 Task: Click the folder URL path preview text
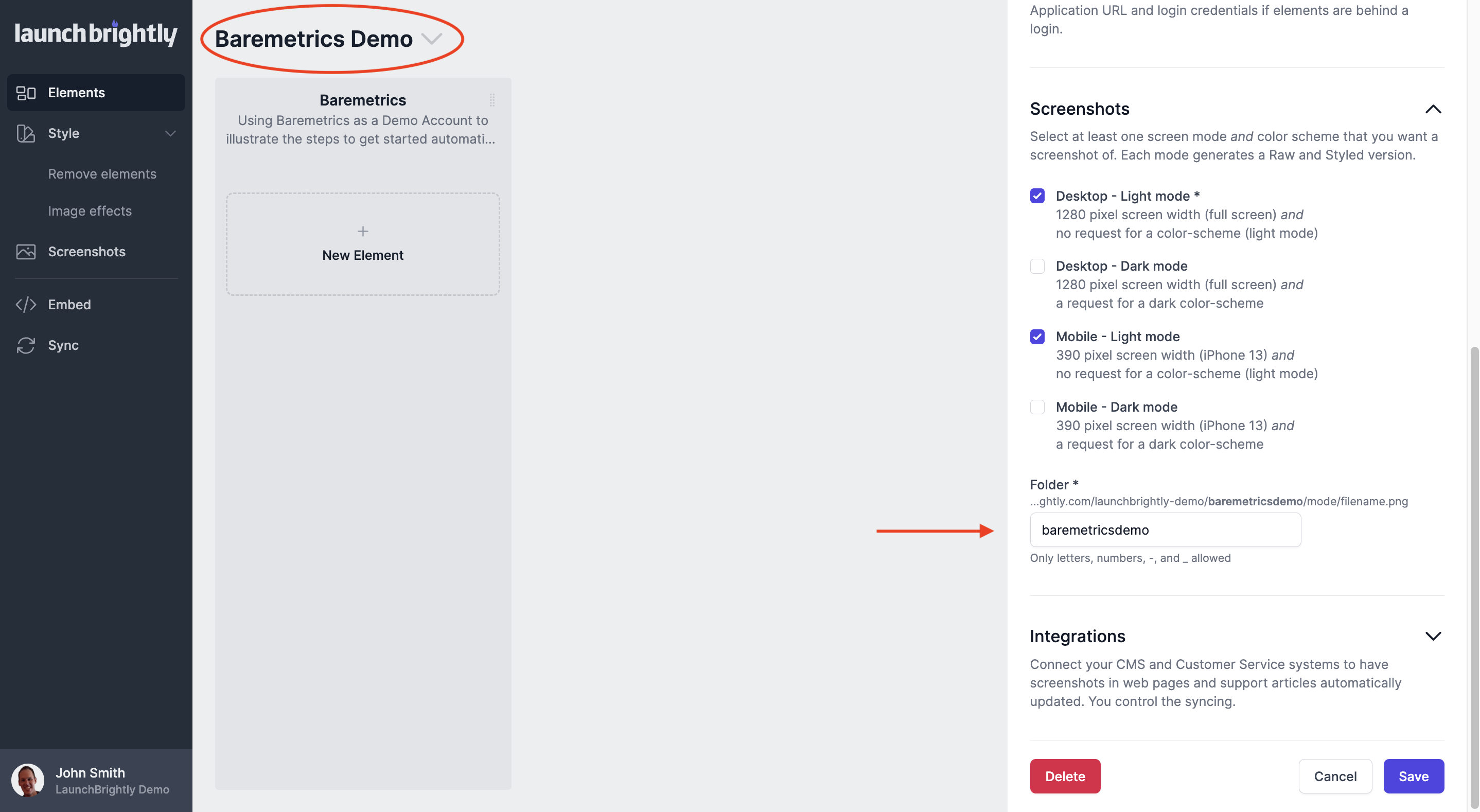(1219, 501)
